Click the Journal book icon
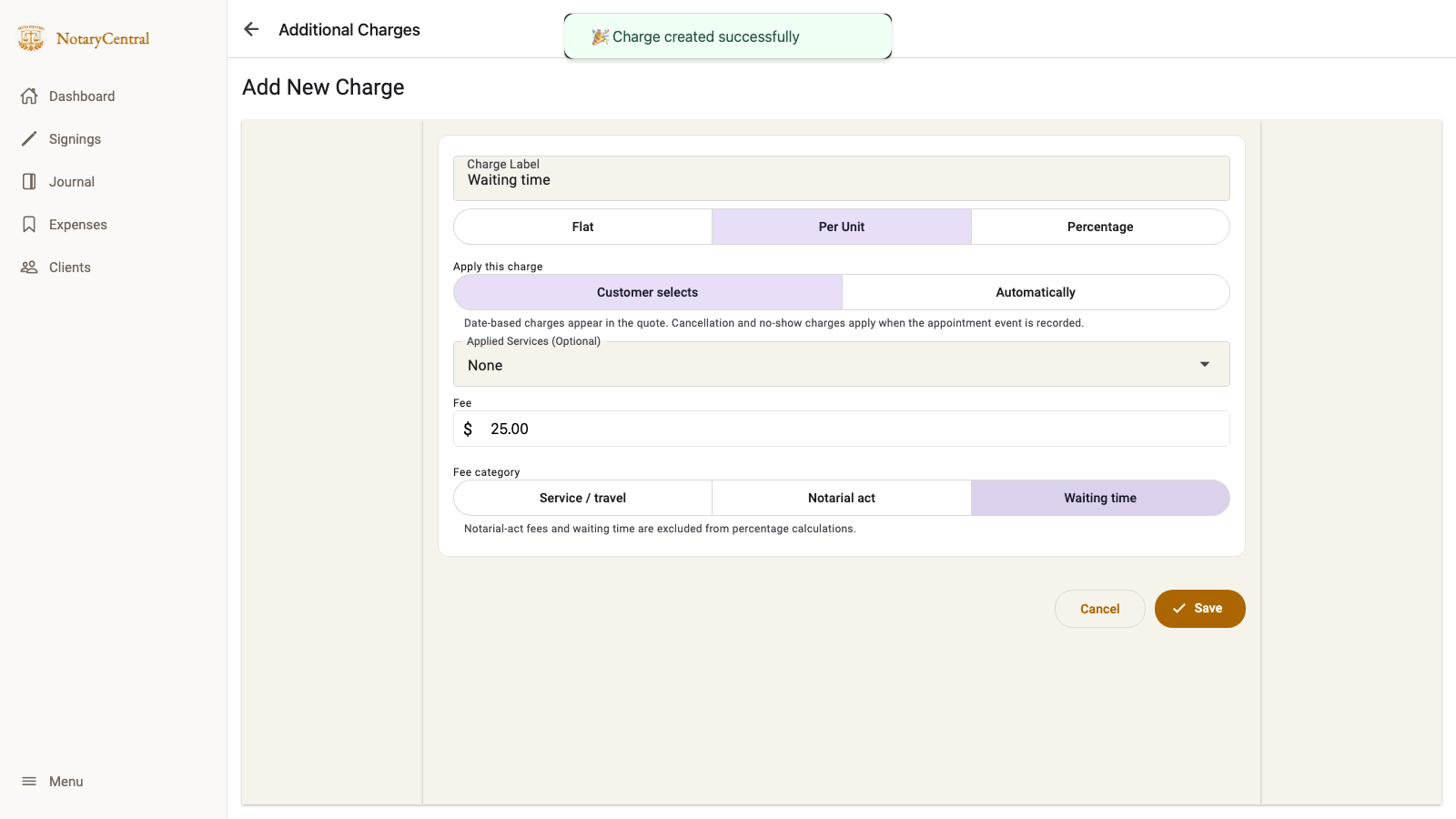Image resolution: width=1456 pixels, height=819 pixels. [x=29, y=181]
